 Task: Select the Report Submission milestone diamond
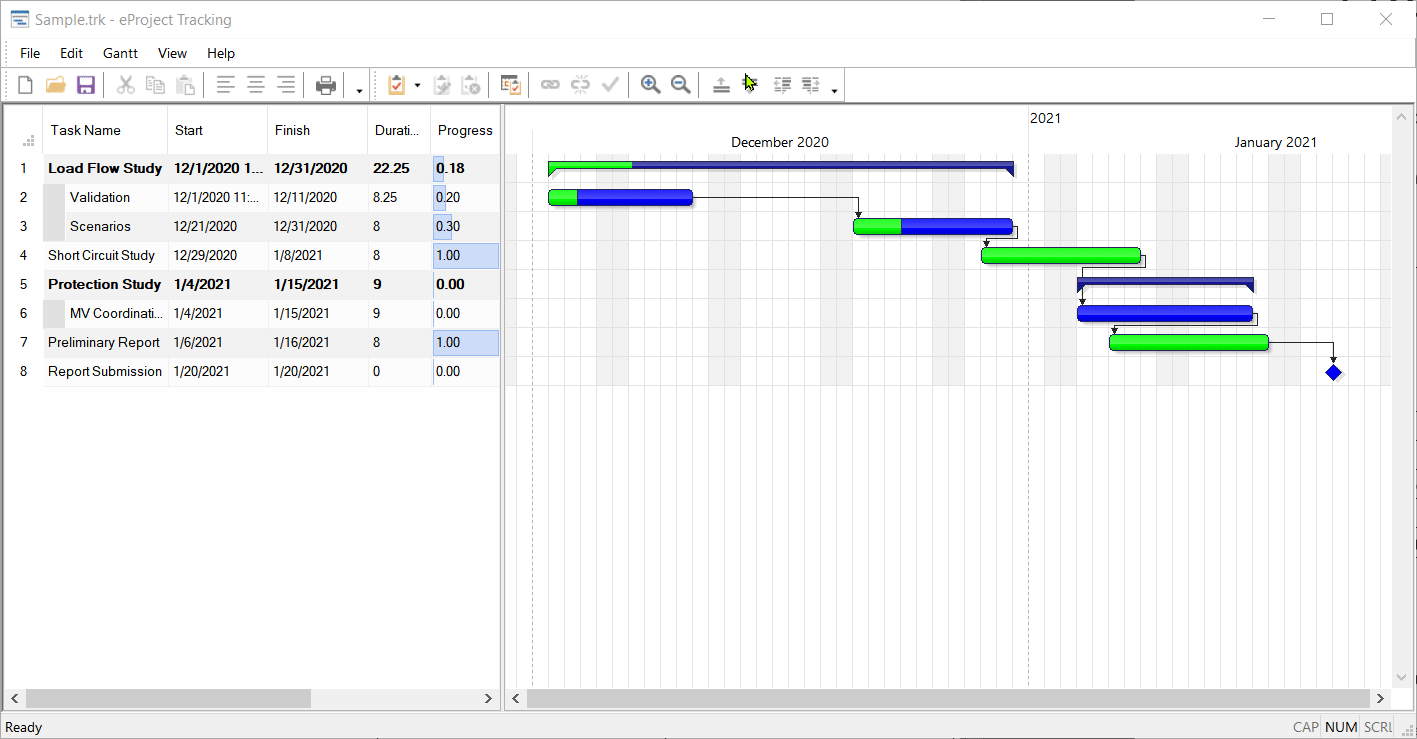1333,371
